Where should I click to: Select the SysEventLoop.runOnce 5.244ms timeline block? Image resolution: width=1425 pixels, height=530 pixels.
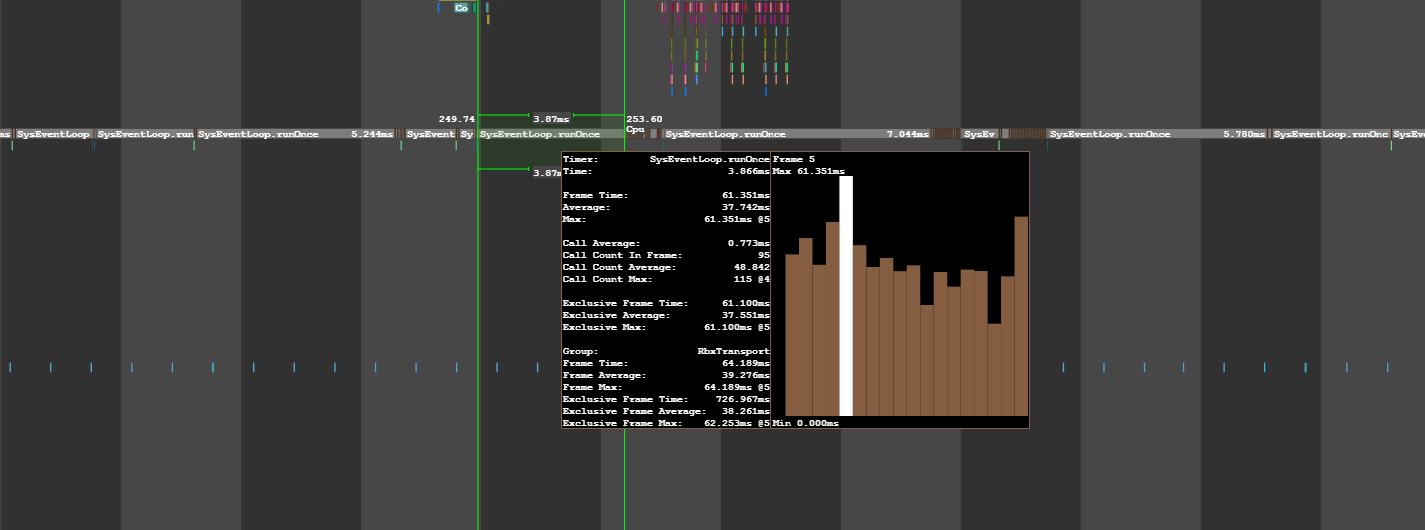[x=295, y=134]
